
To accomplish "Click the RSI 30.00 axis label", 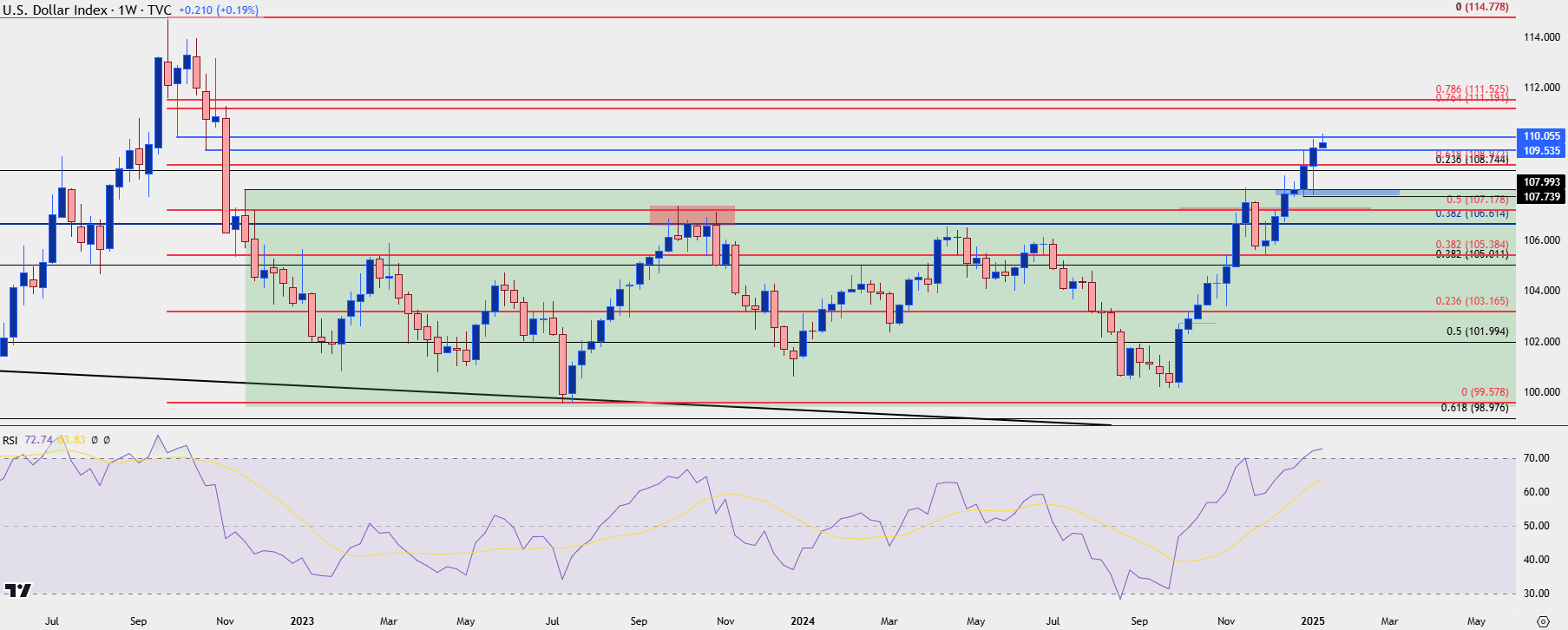I will (x=1537, y=594).
